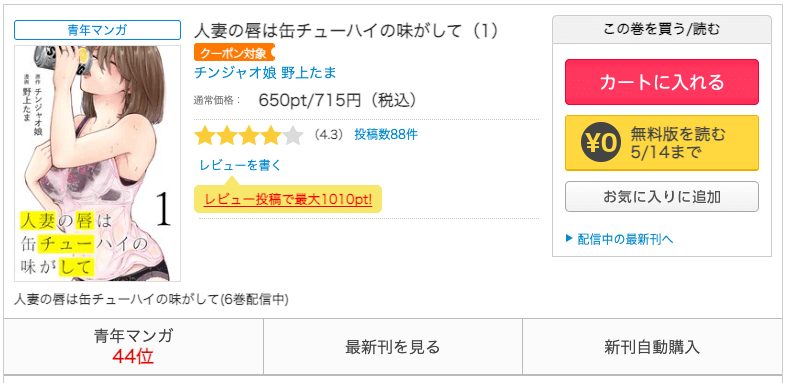Screen dimensions: 786x383
Task: Read free version via 無料版を読む button
Action: (x=662, y=143)
